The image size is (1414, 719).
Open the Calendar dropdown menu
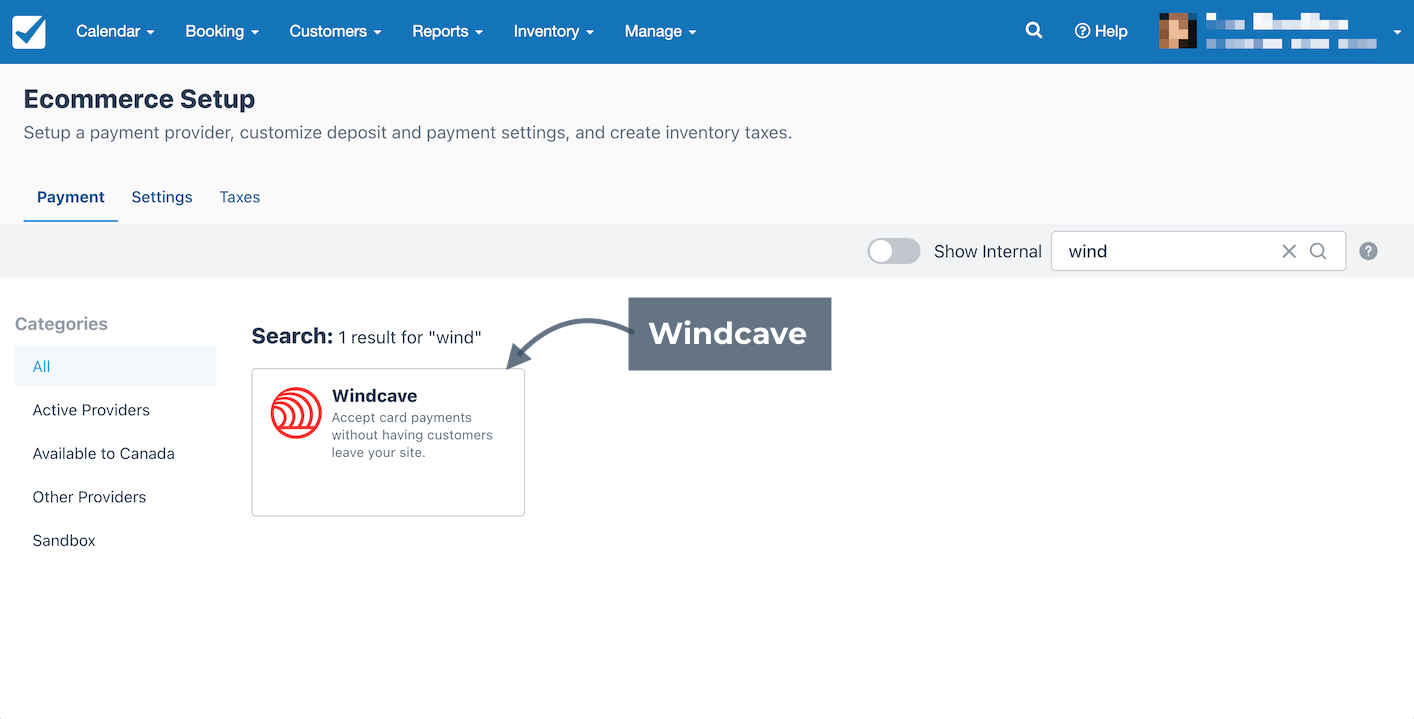tap(115, 31)
